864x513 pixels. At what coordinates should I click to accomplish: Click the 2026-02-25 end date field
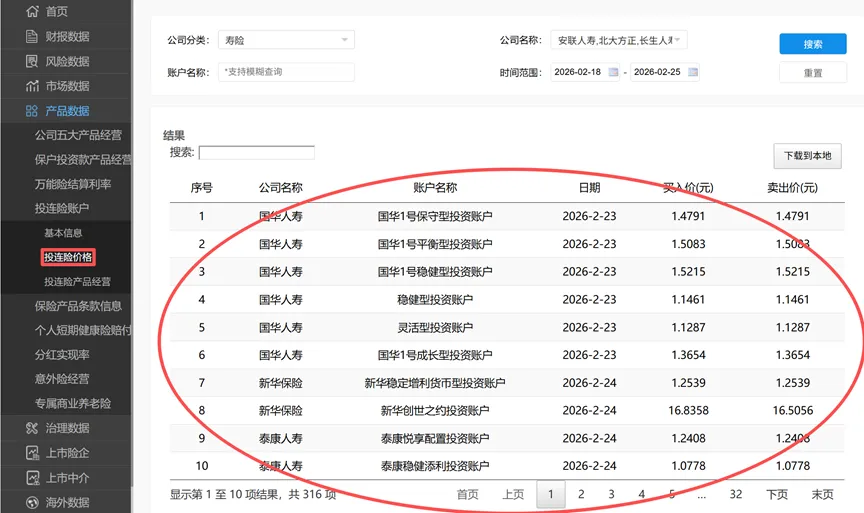pyautogui.click(x=665, y=72)
